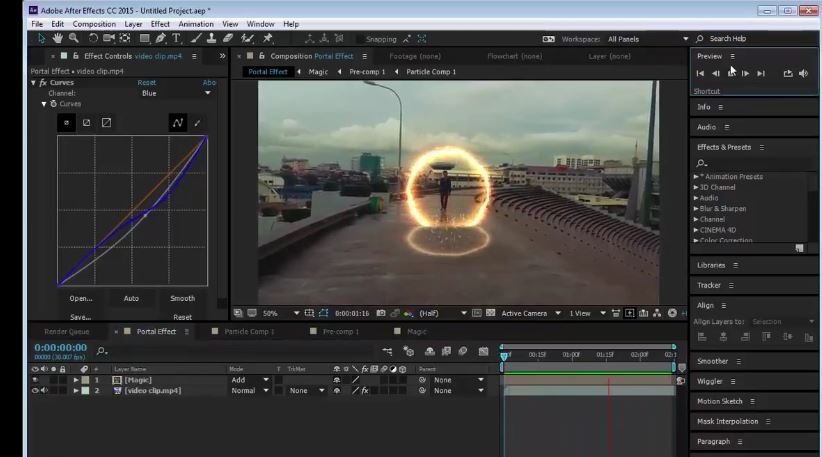Open Add blending mode dropdown
The image size is (822, 457).
click(250, 380)
